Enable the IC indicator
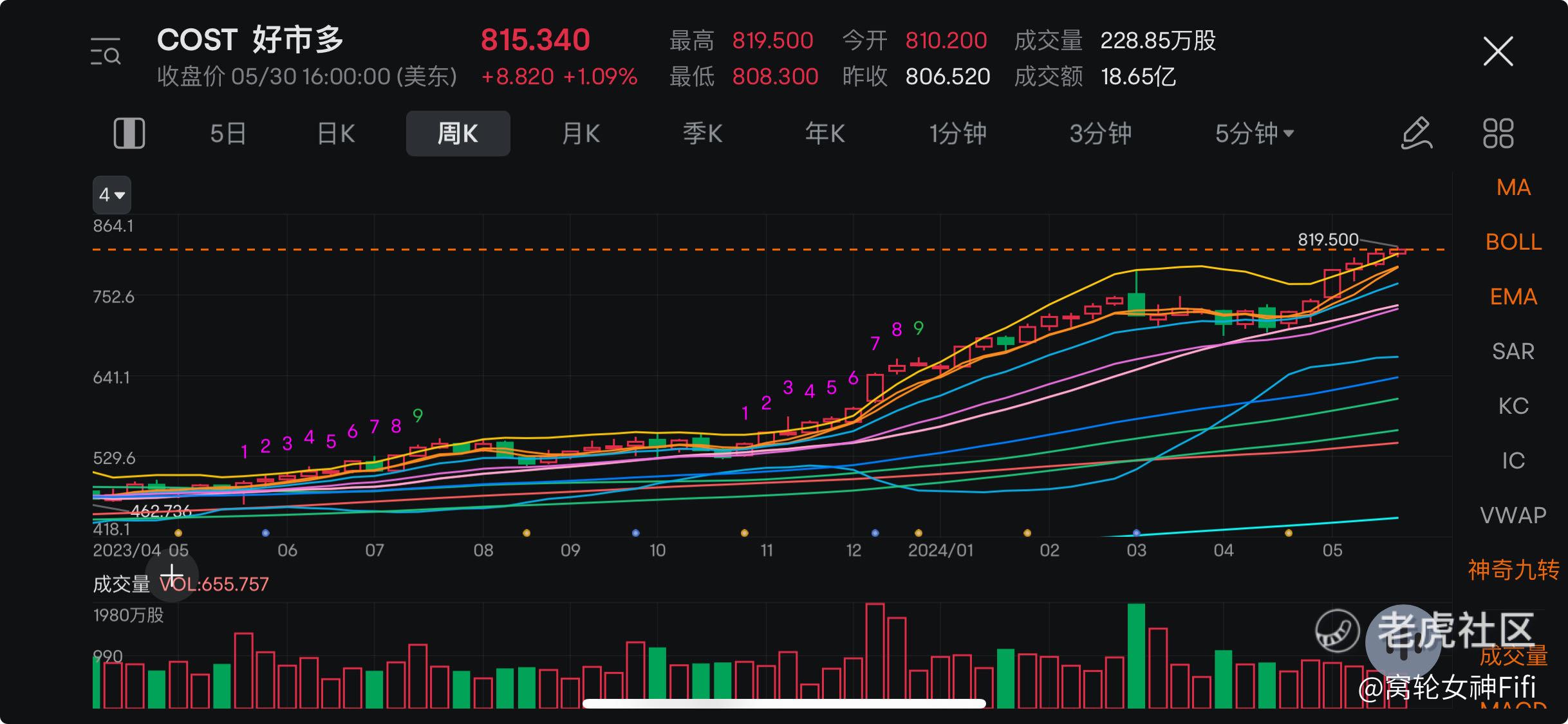 tap(1513, 461)
